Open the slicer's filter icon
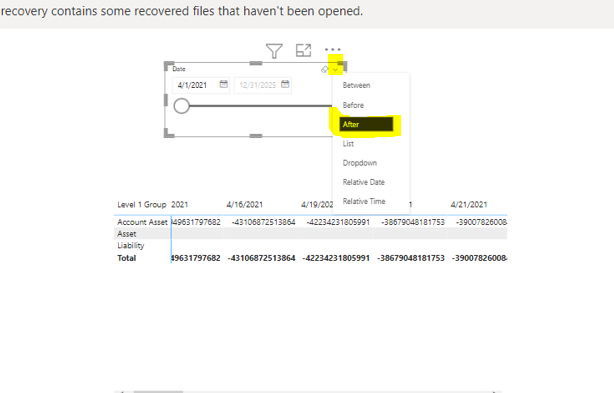 click(274, 51)
